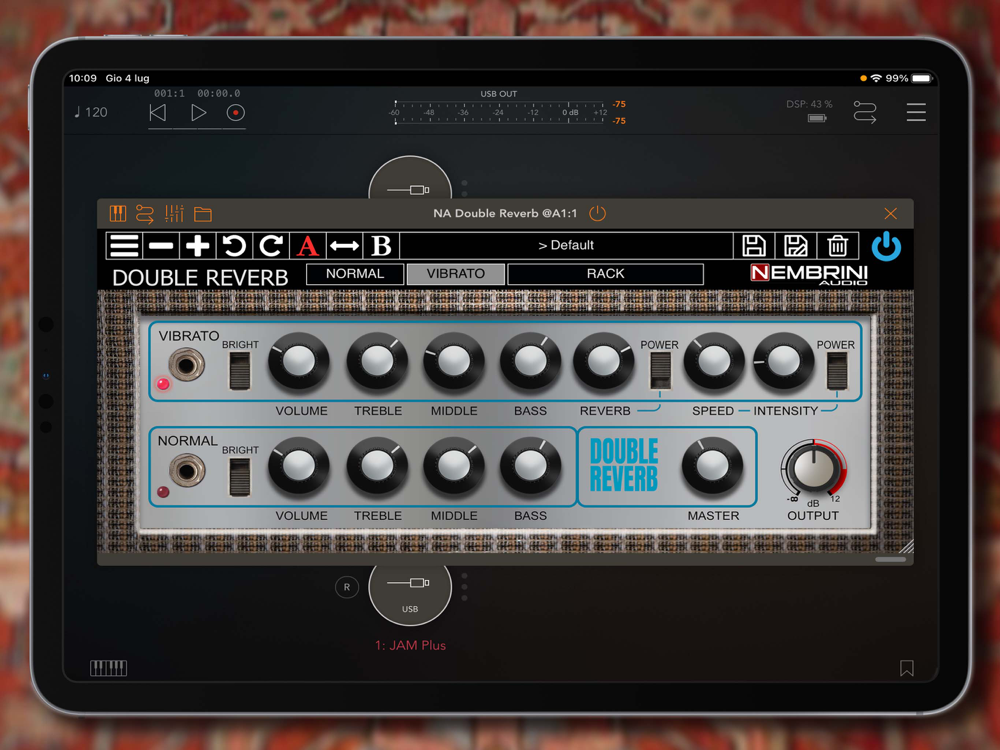Viewport: 1000px width, 750px height.
Task: Save the current preset
Action: [754, 246]
